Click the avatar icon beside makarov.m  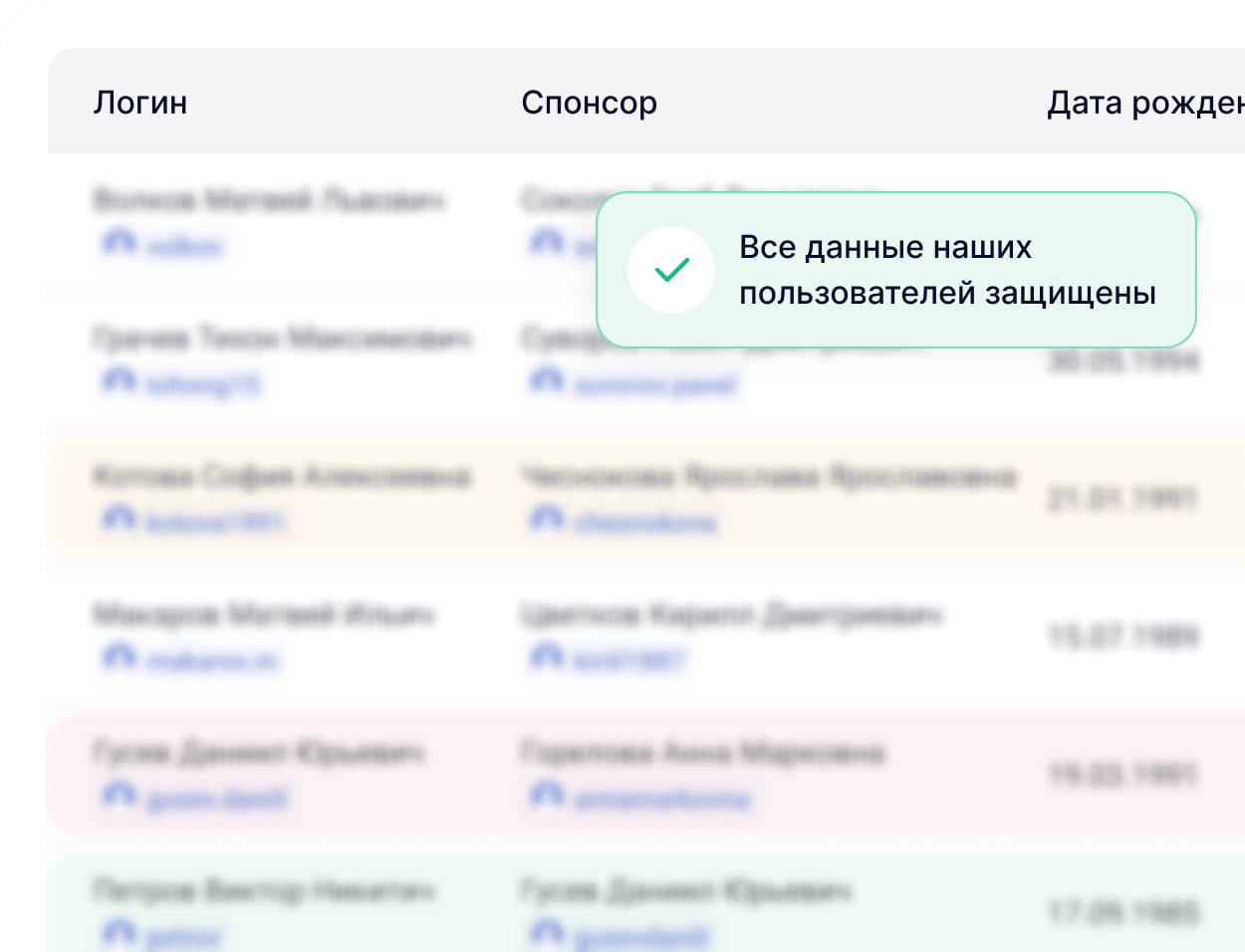pyautogui.click(x=119, y=658)
